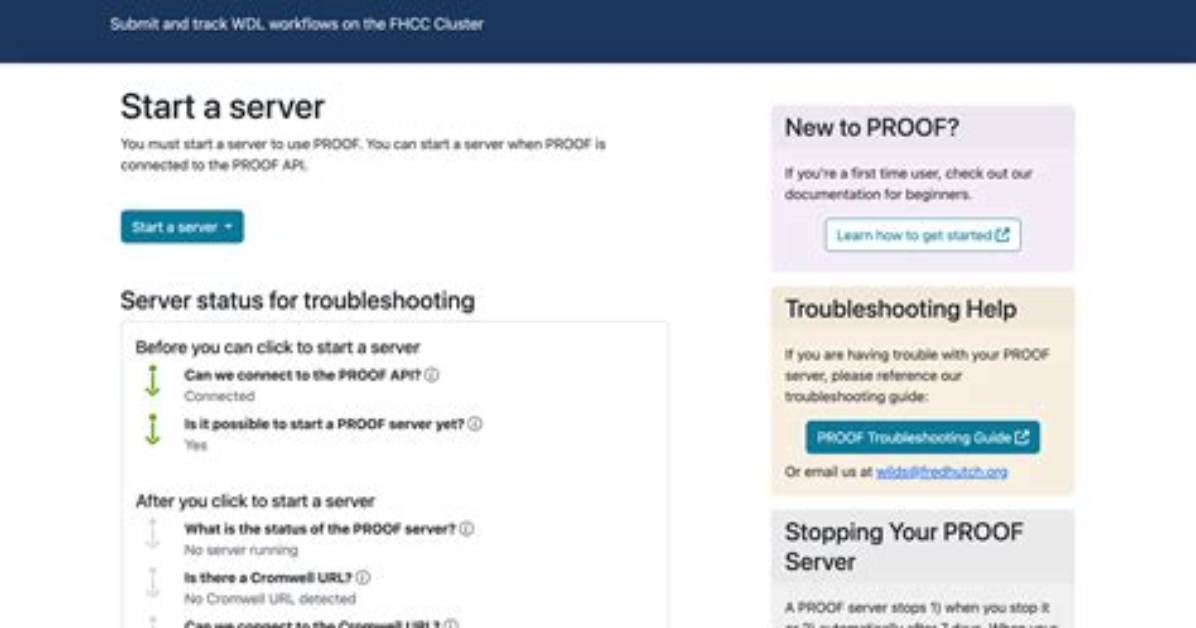Click info icon next to Cromwell URL question
Screen dimensions: 1196x628
(x=363, y=577)
